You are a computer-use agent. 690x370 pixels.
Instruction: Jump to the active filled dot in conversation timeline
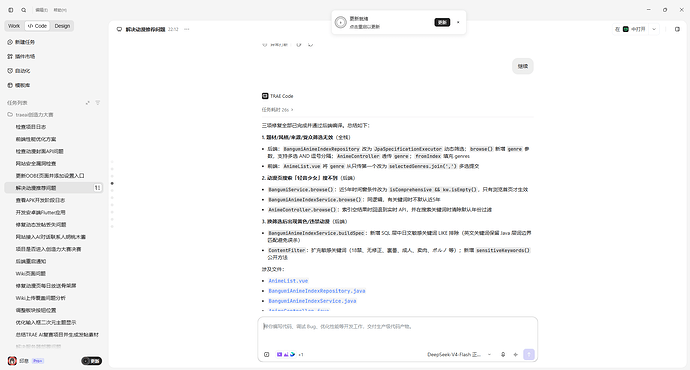112,183
